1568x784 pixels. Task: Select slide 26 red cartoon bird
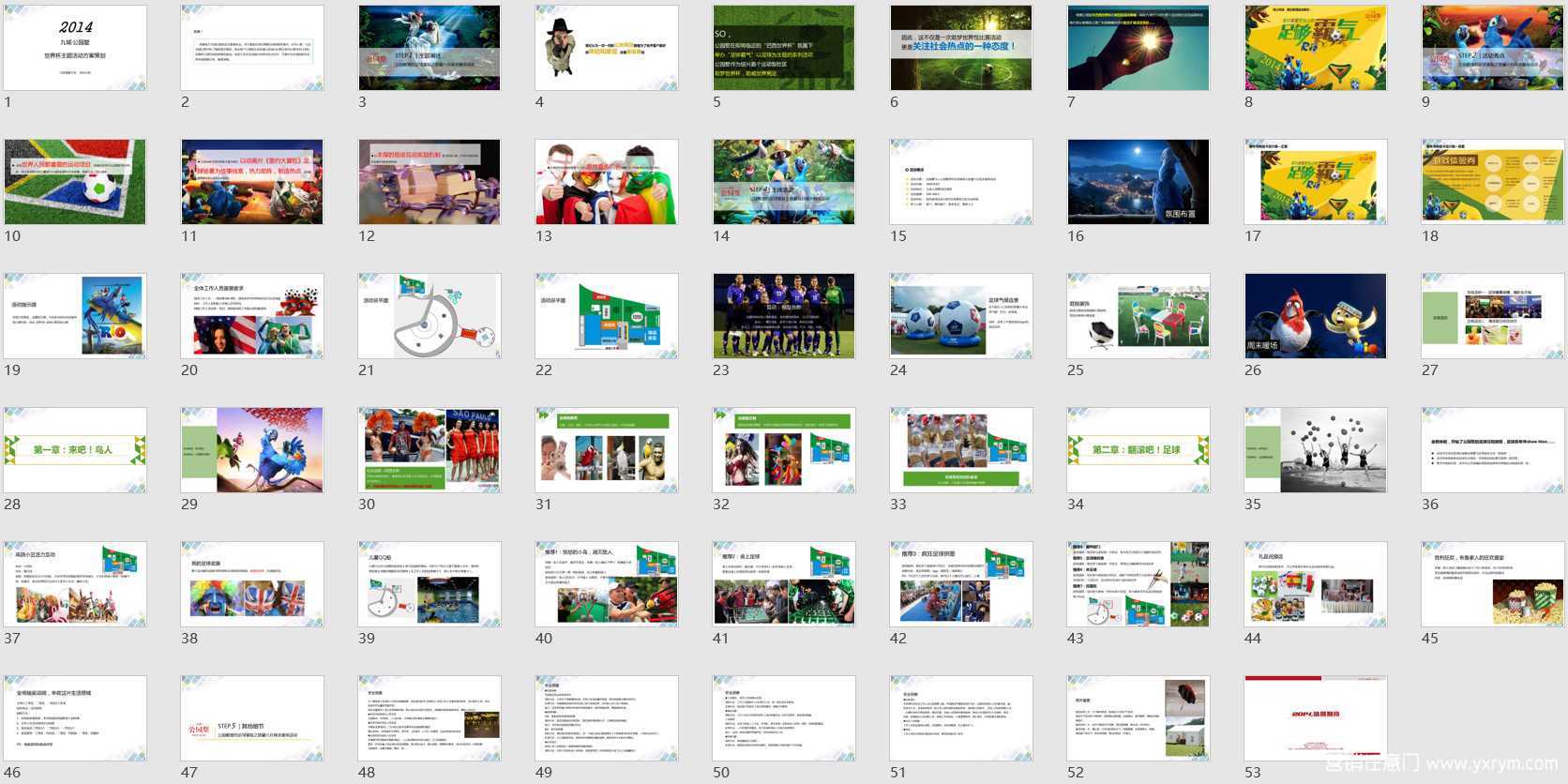[x=1316, y=316]
